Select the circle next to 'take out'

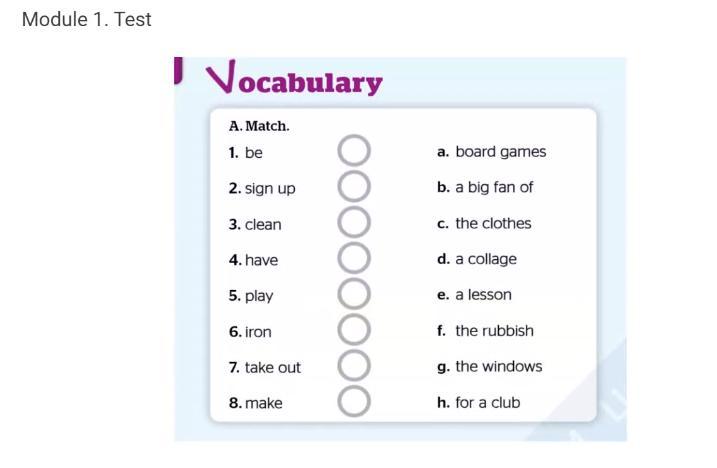point(354,366)
